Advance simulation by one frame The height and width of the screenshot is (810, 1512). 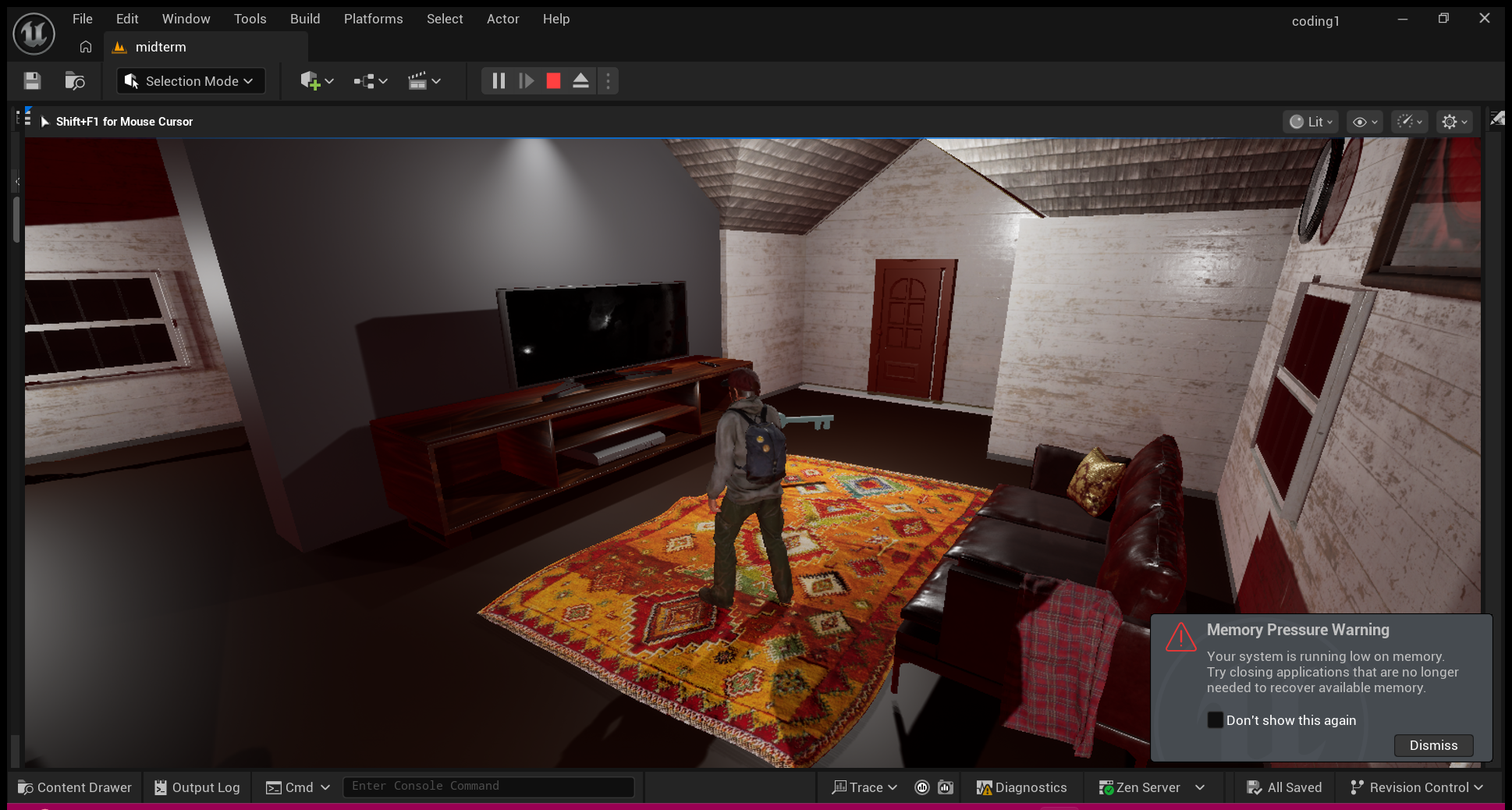527,80
